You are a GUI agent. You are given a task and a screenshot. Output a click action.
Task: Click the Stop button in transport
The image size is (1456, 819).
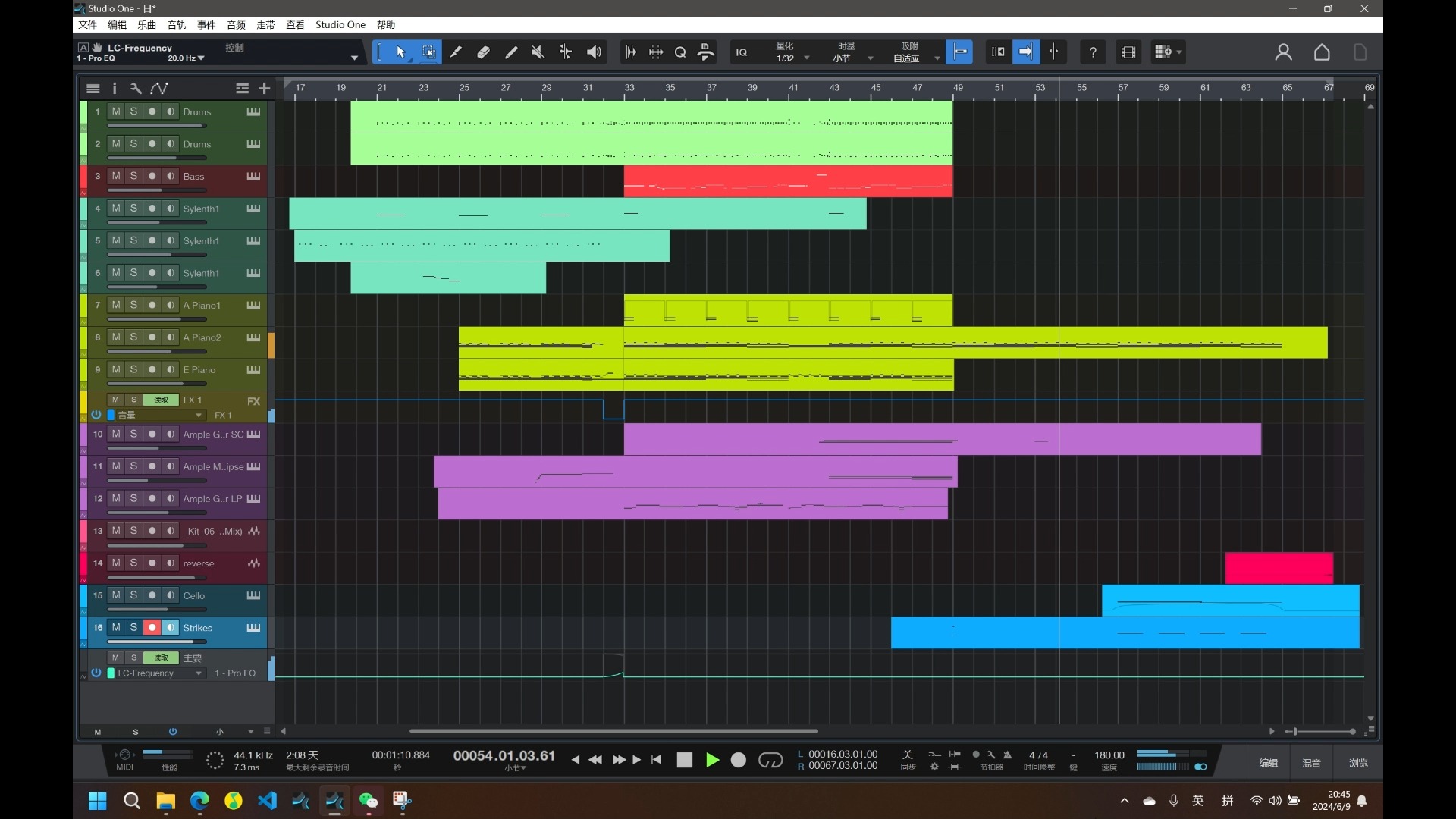click(684, 760)
